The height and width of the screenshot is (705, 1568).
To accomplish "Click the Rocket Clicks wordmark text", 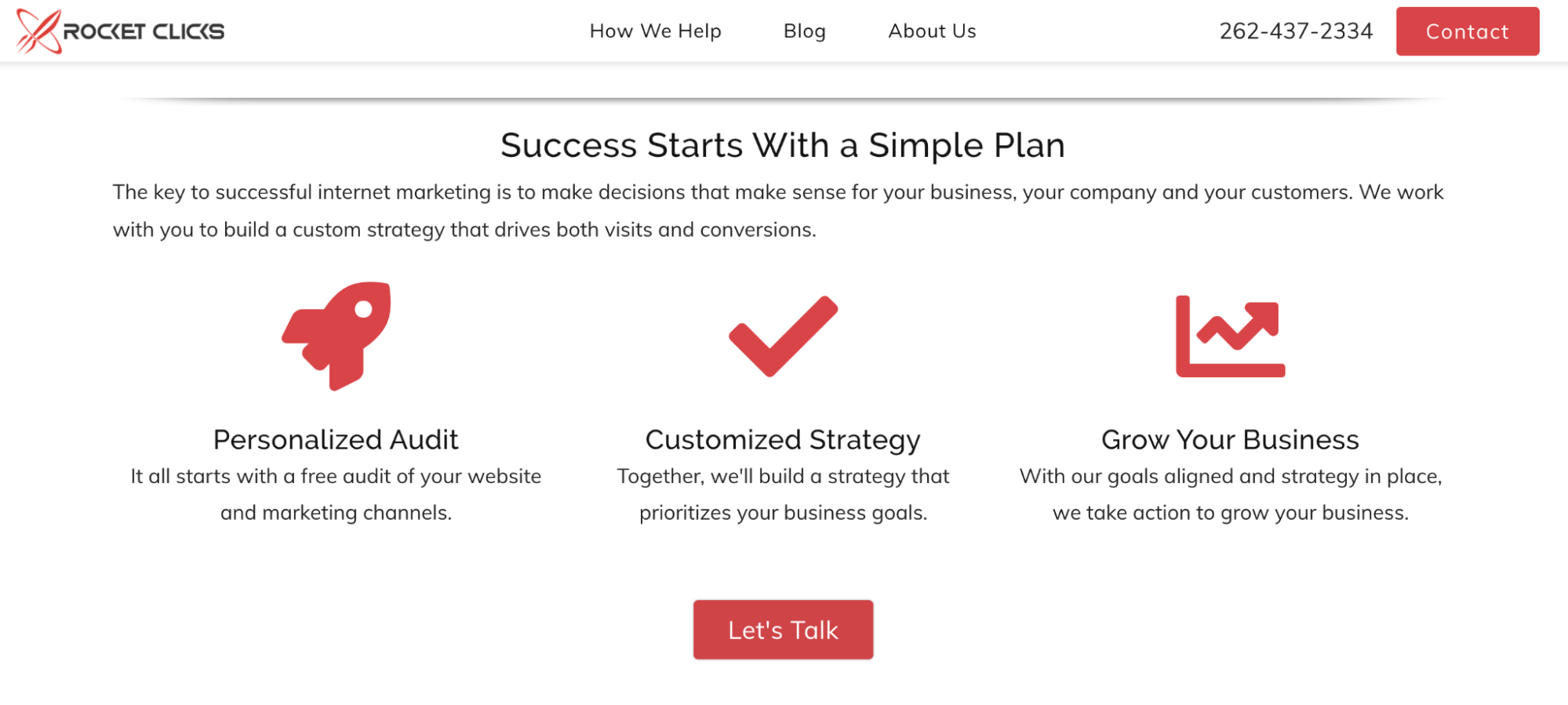I will (x=144, y=31).
